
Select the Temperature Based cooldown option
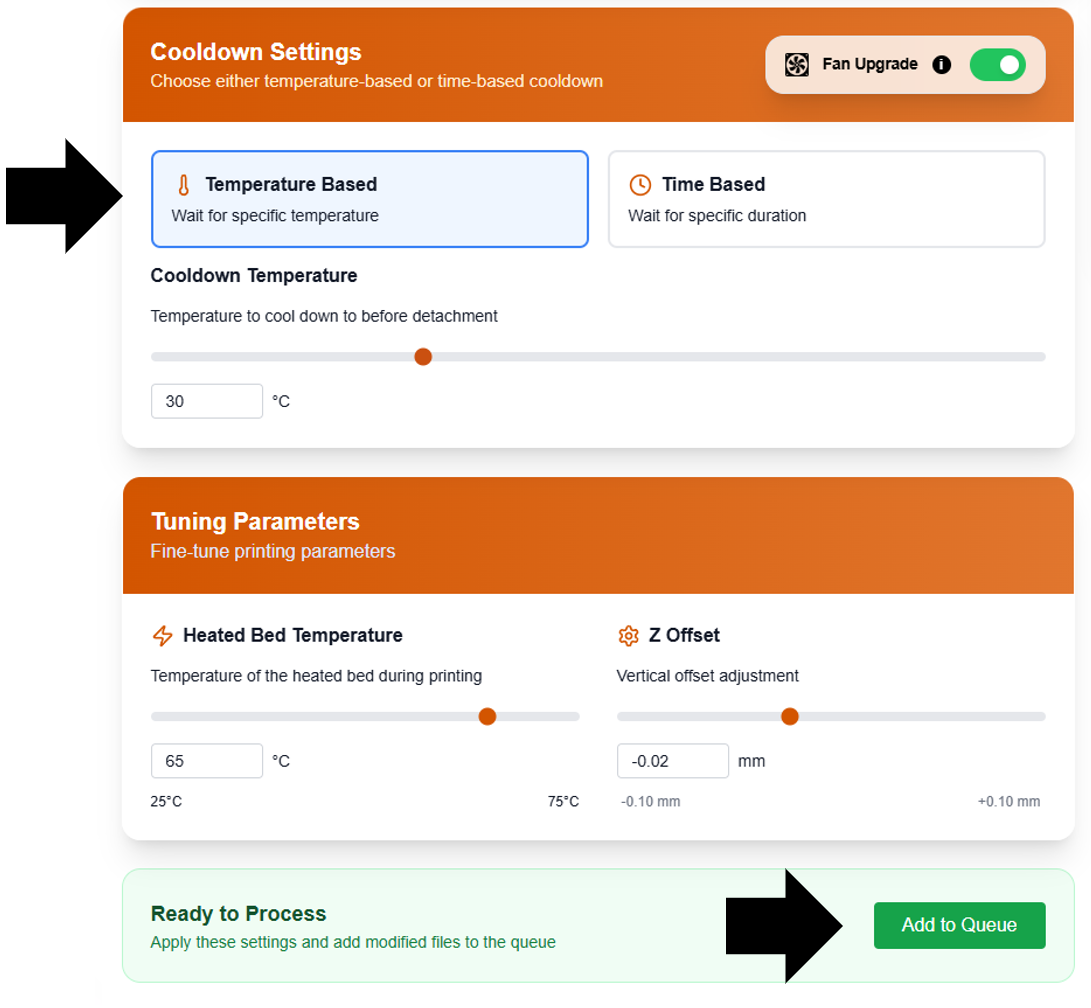point(370,199)
